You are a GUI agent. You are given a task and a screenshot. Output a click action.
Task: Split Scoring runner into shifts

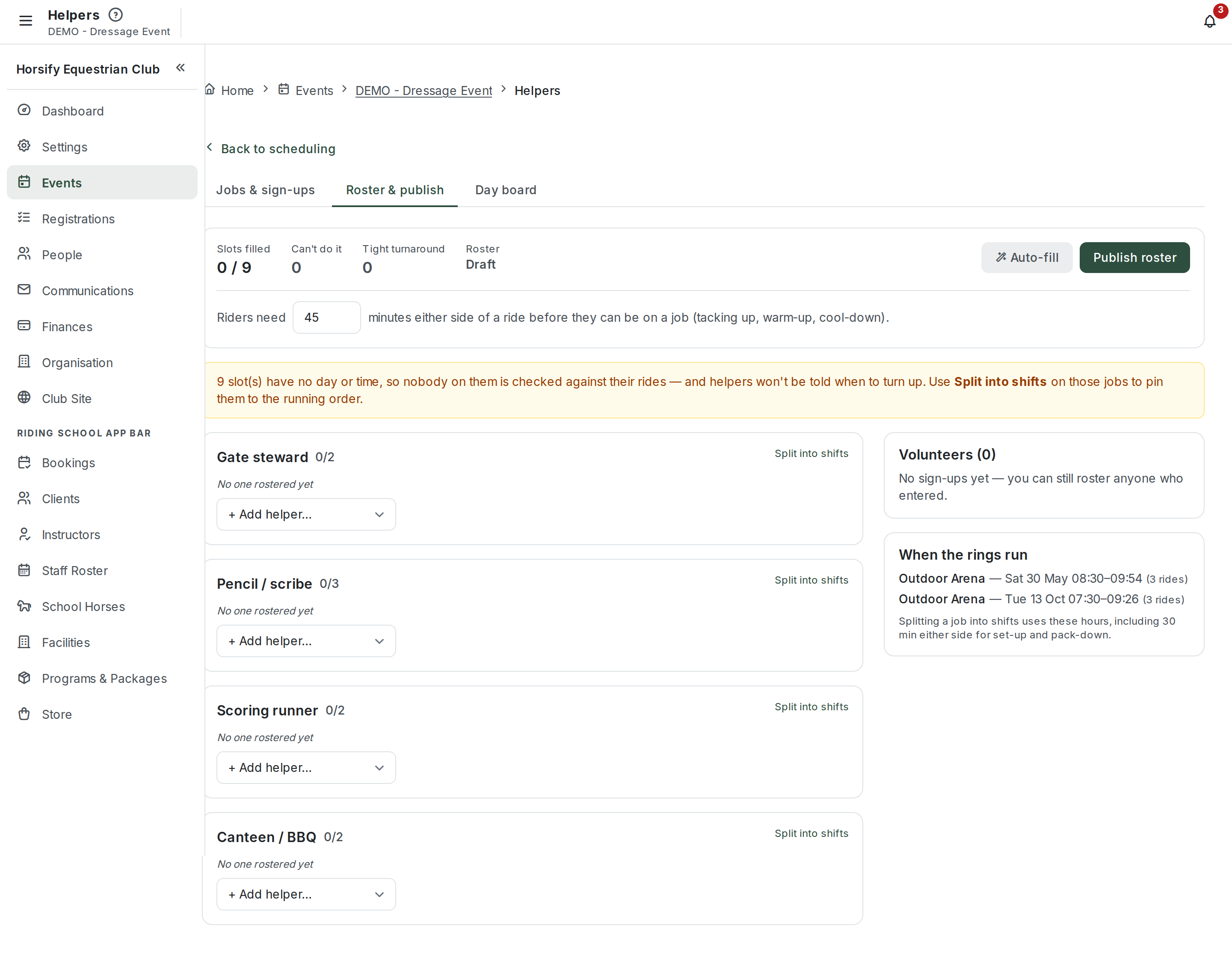coord(811,706)
